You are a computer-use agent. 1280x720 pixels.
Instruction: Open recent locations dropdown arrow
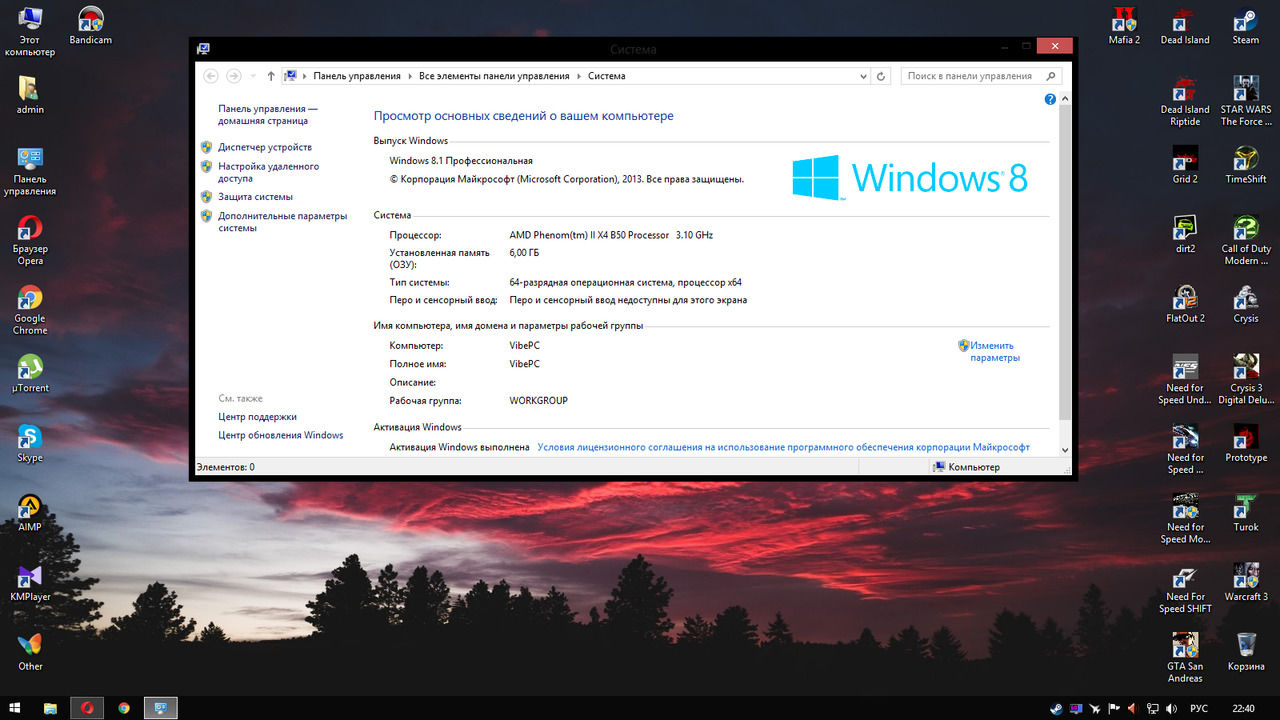click(253, 76)
